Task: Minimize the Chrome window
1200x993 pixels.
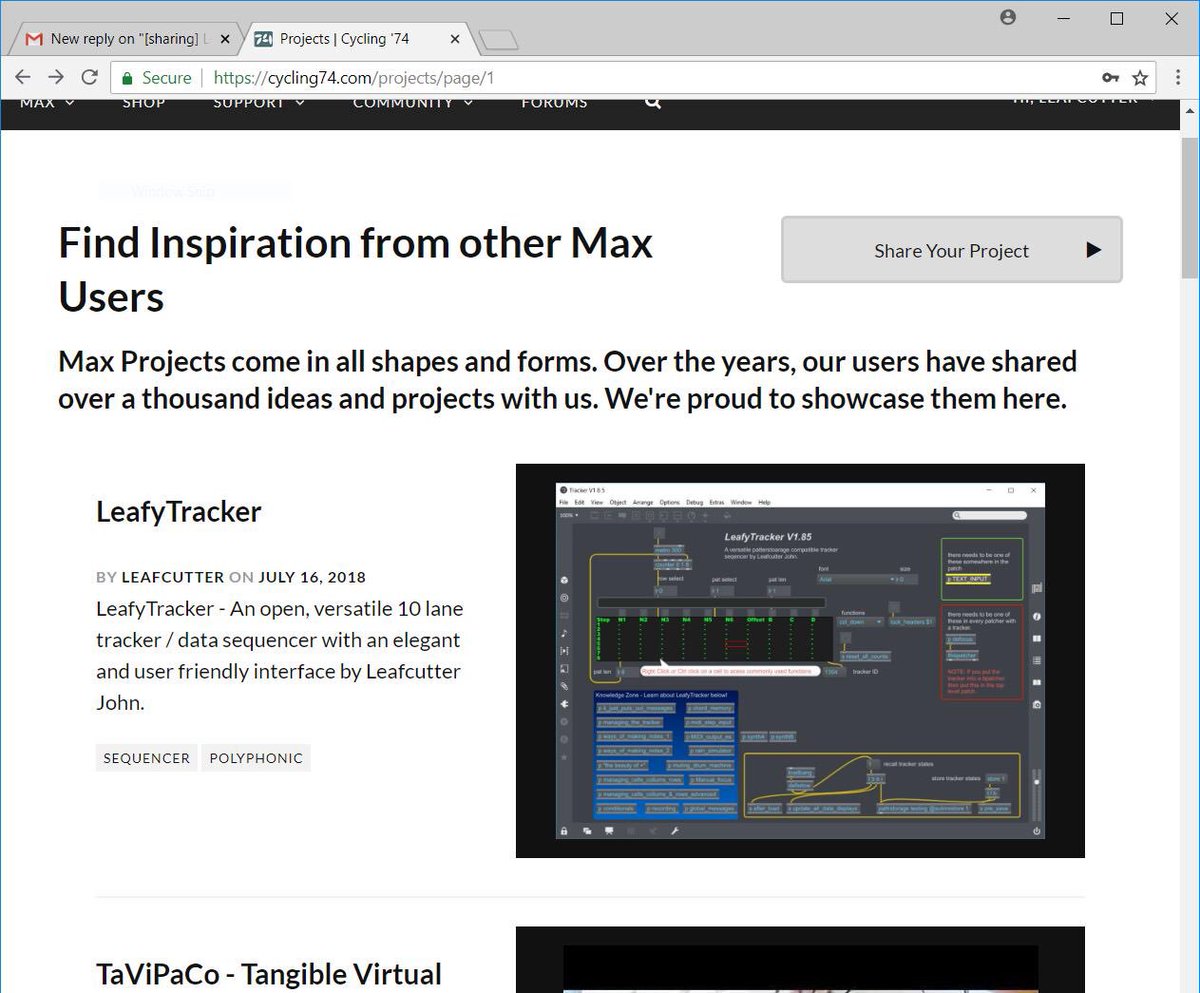Action: click(1063, 18)
